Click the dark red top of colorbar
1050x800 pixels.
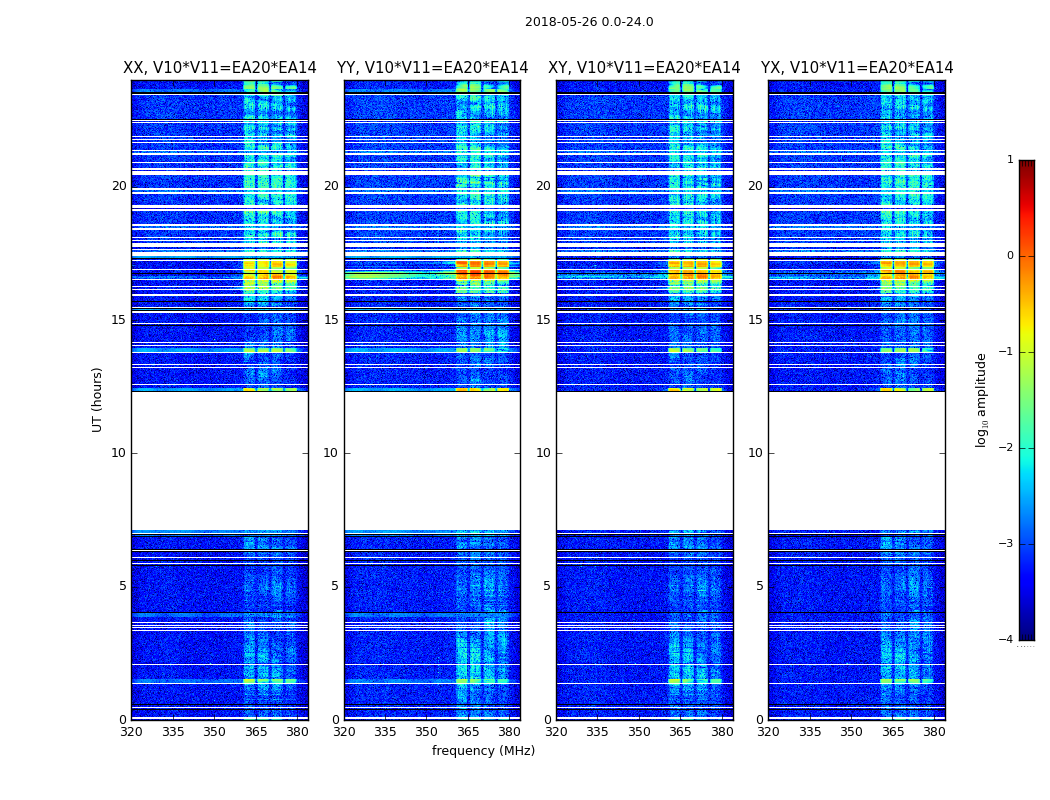point(1026,165)
